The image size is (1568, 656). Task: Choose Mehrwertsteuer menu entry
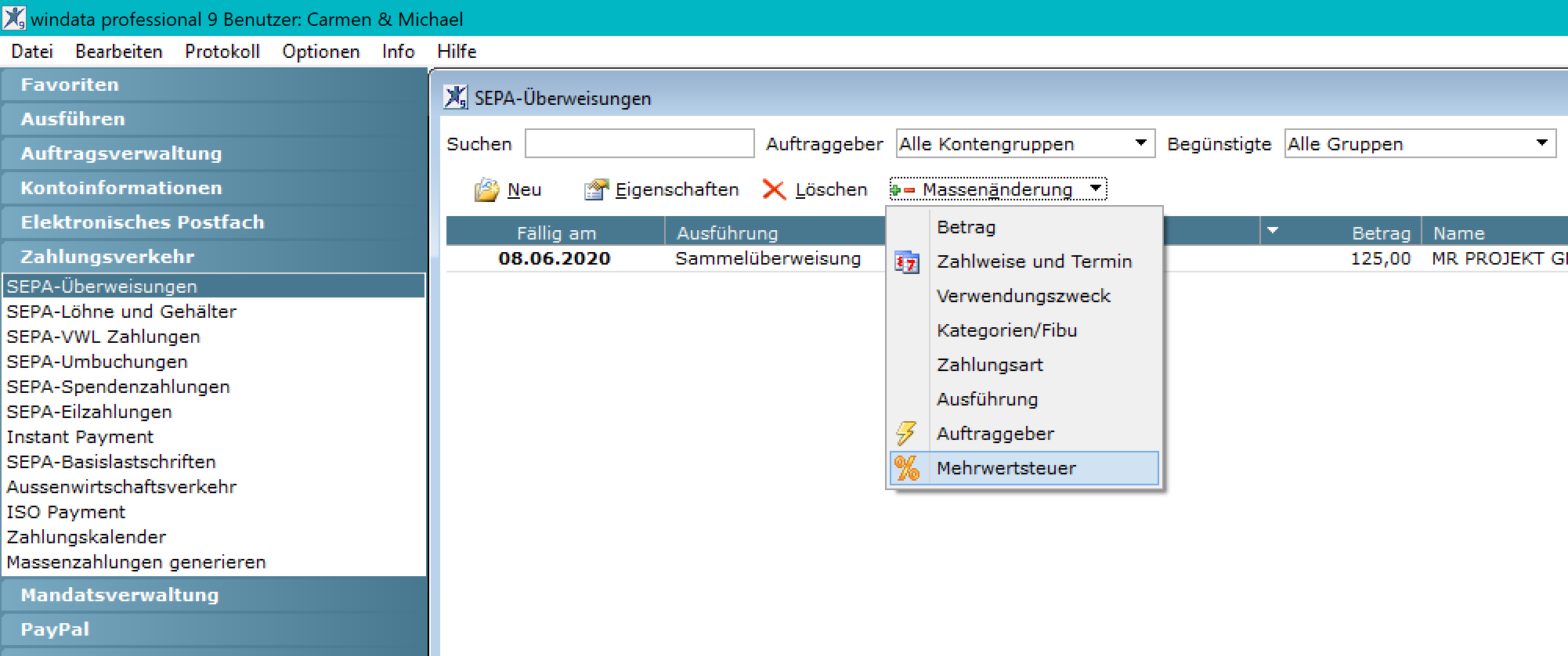[x=1024, y=468]
